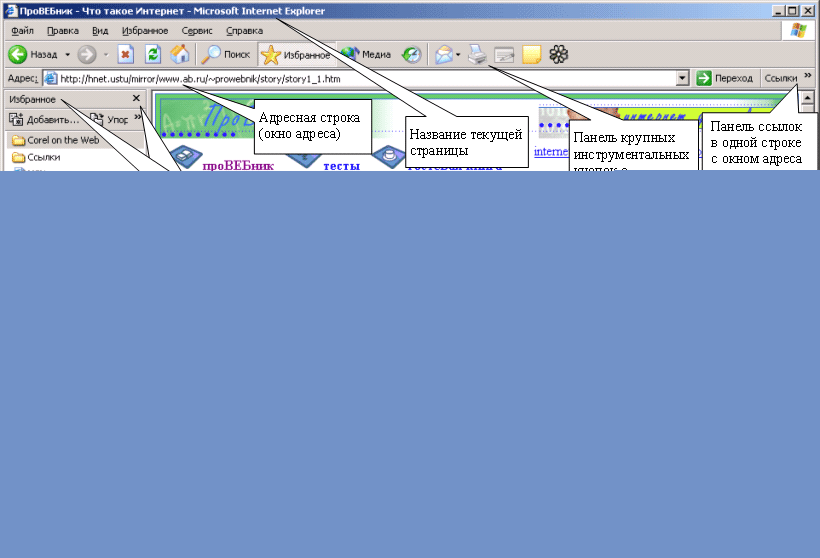820x558 pixels.
Task: Expand the Ссылки chevron overflow
Action: pyautogui.click(x=808, y=75)
